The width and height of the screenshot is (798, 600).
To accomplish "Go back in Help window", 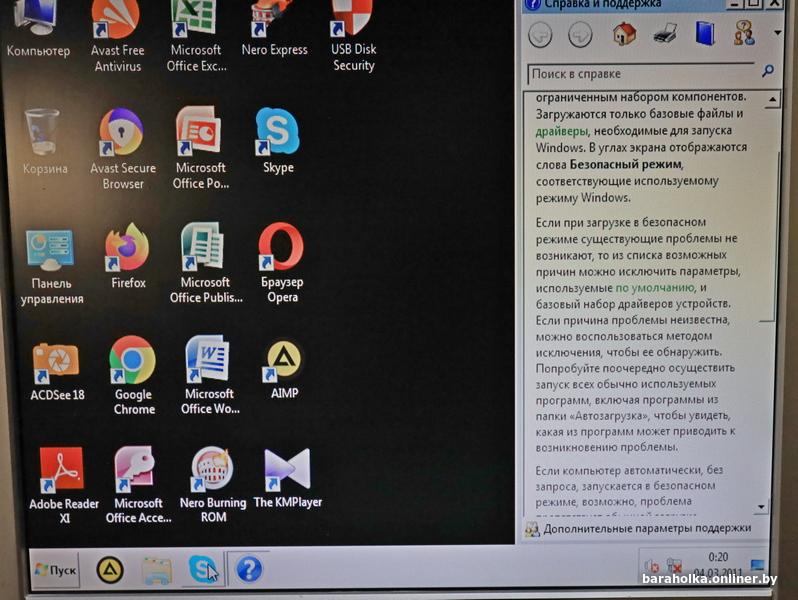I will pos(540,35).
